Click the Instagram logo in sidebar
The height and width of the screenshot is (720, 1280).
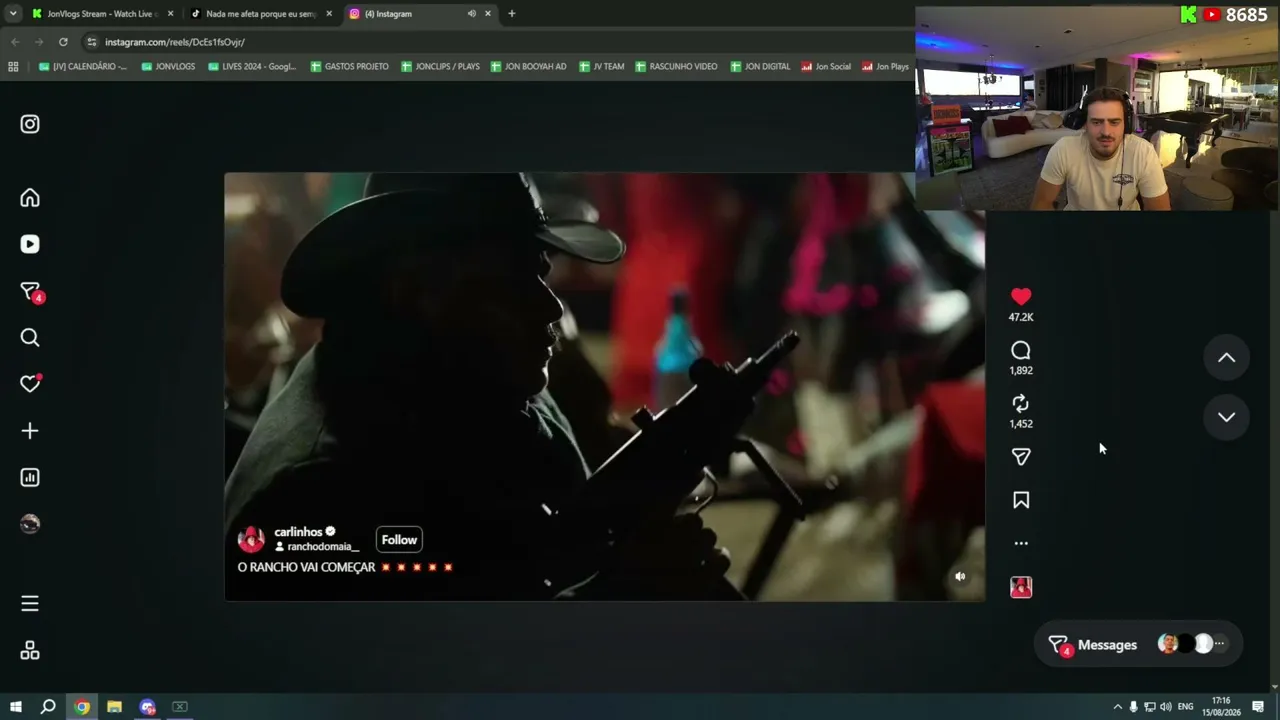30,124
